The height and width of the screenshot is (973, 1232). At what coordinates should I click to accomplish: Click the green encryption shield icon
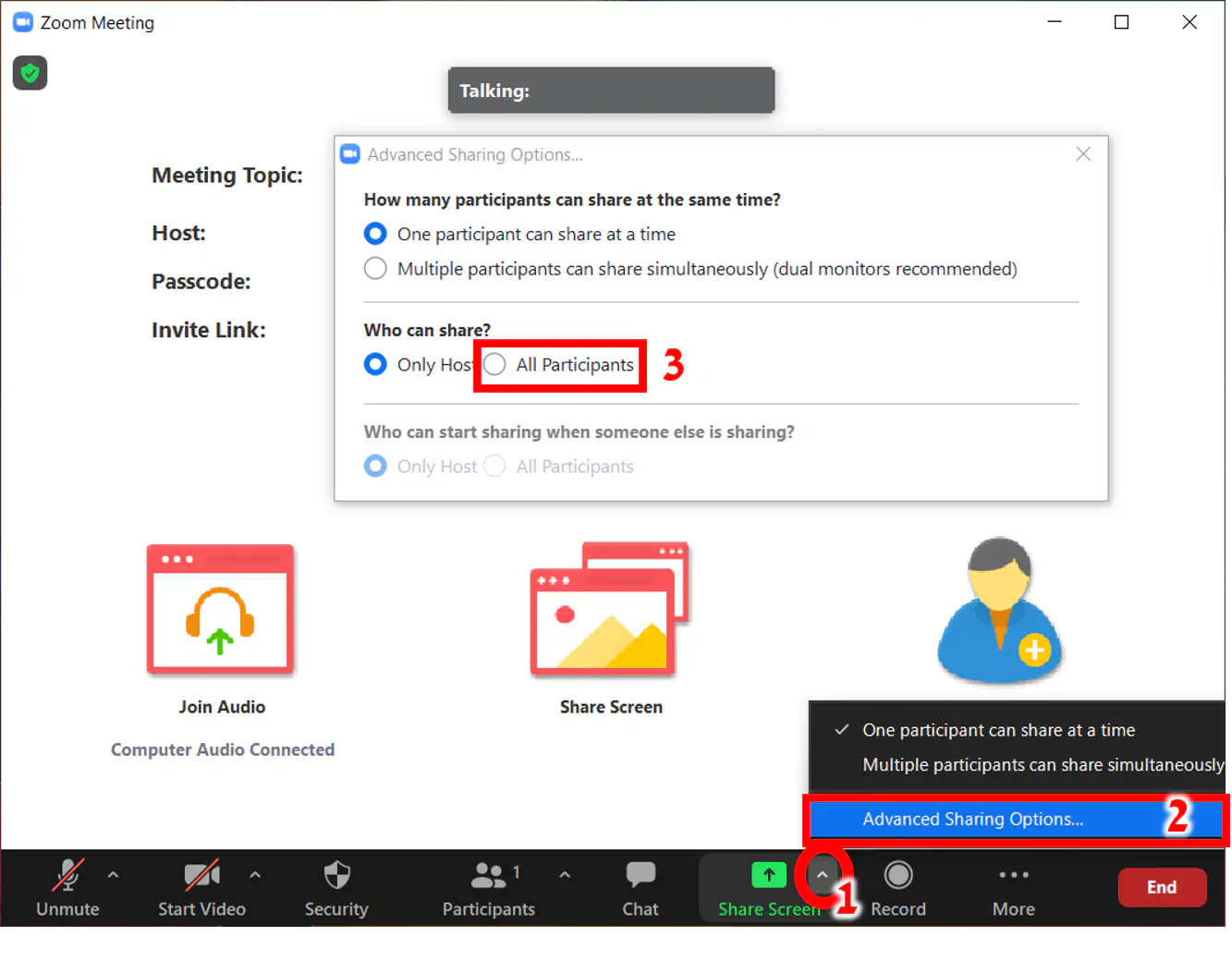30,73
